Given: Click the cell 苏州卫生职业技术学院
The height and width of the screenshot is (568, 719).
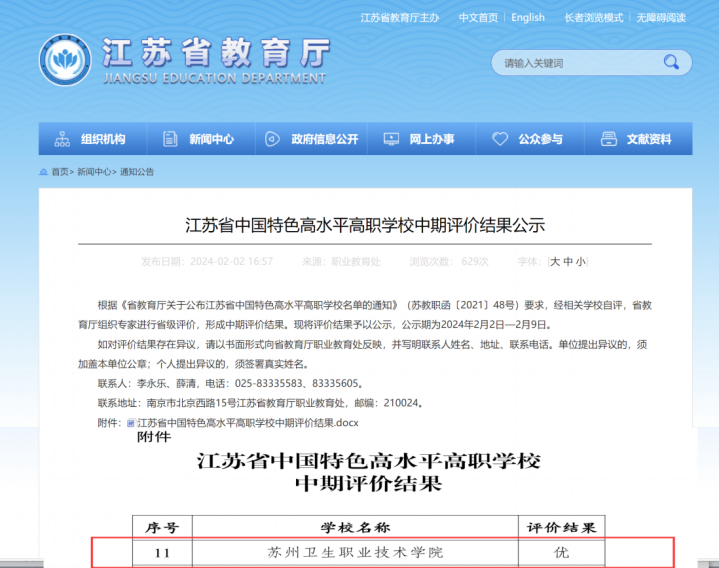Looking at the screenshot, I should tap(355, 553).
